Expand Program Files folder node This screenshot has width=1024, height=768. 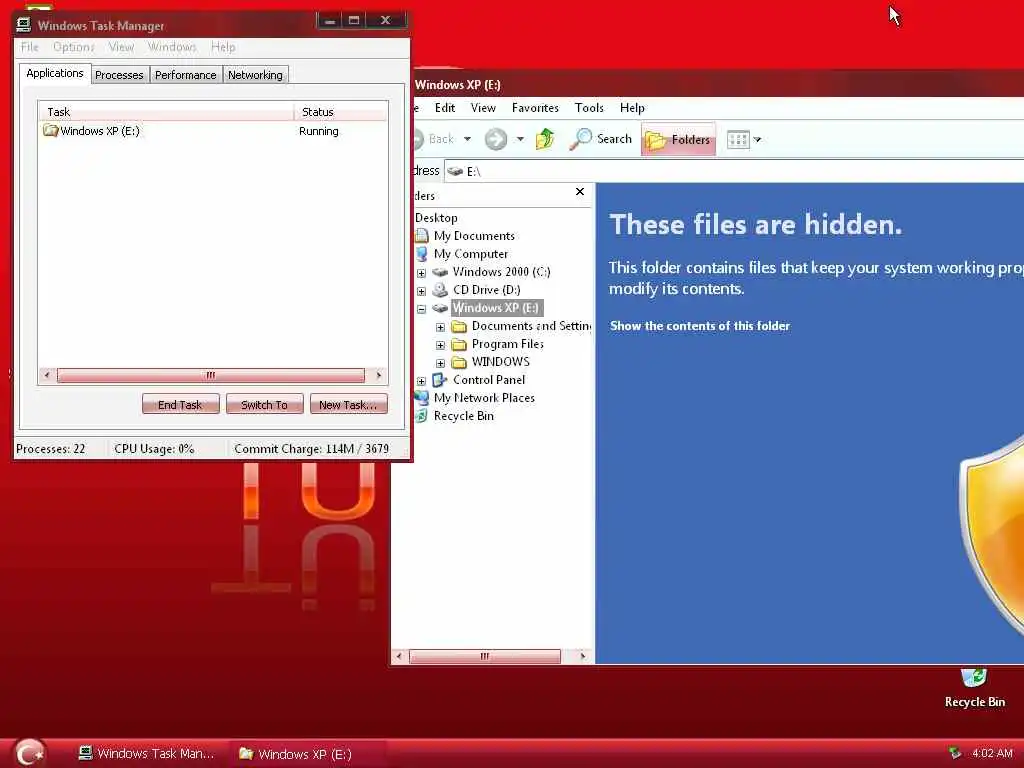(x=440, y=345)
